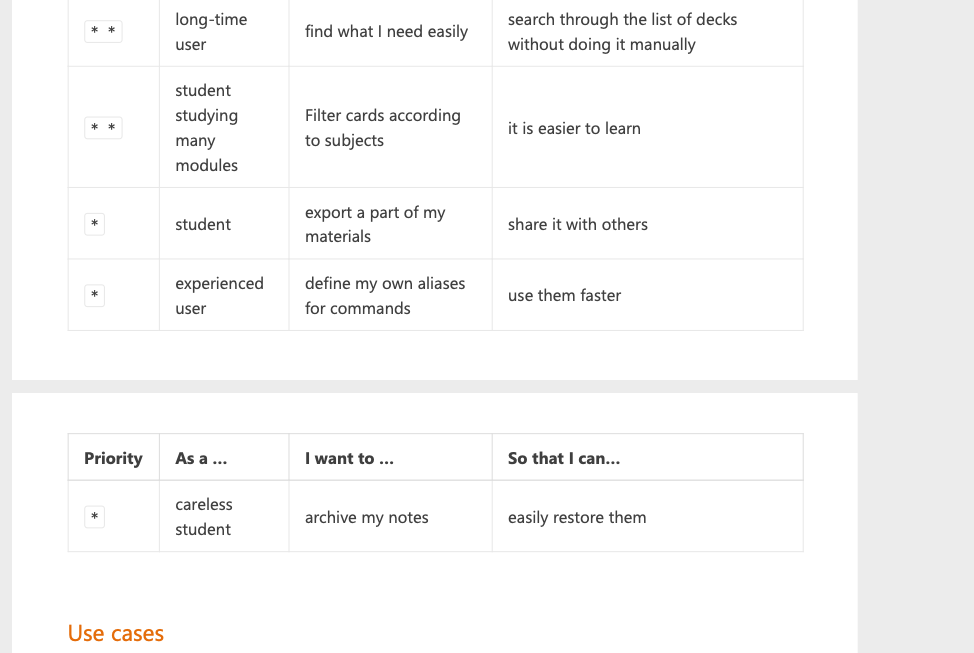The width and height of the screenshot is (974, 653).
Task: Click 'Filter cards according to subjects' text
Action: coord(383,128)
